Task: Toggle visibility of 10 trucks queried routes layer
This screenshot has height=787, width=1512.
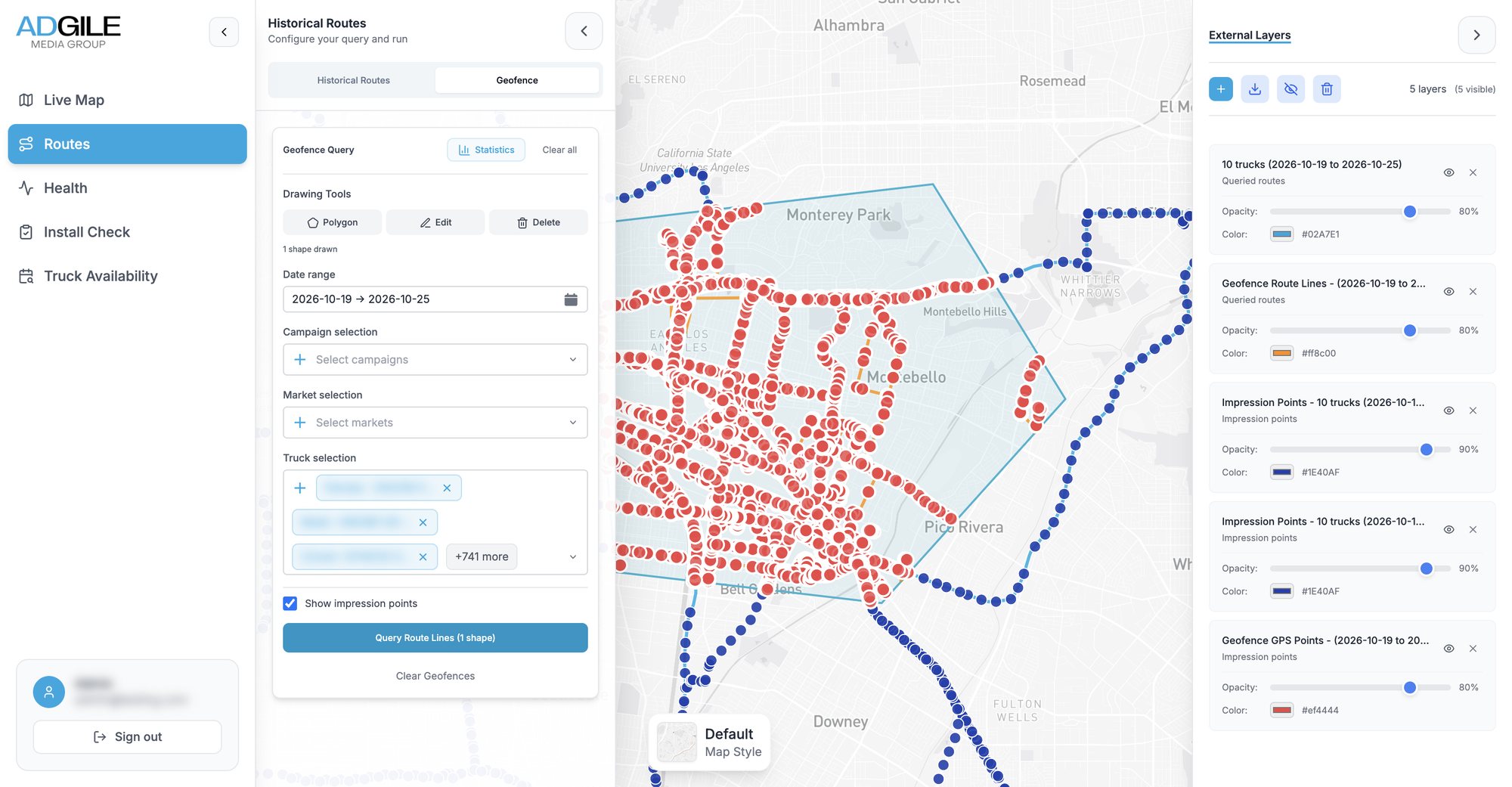Action: (x=1448, y=172)
